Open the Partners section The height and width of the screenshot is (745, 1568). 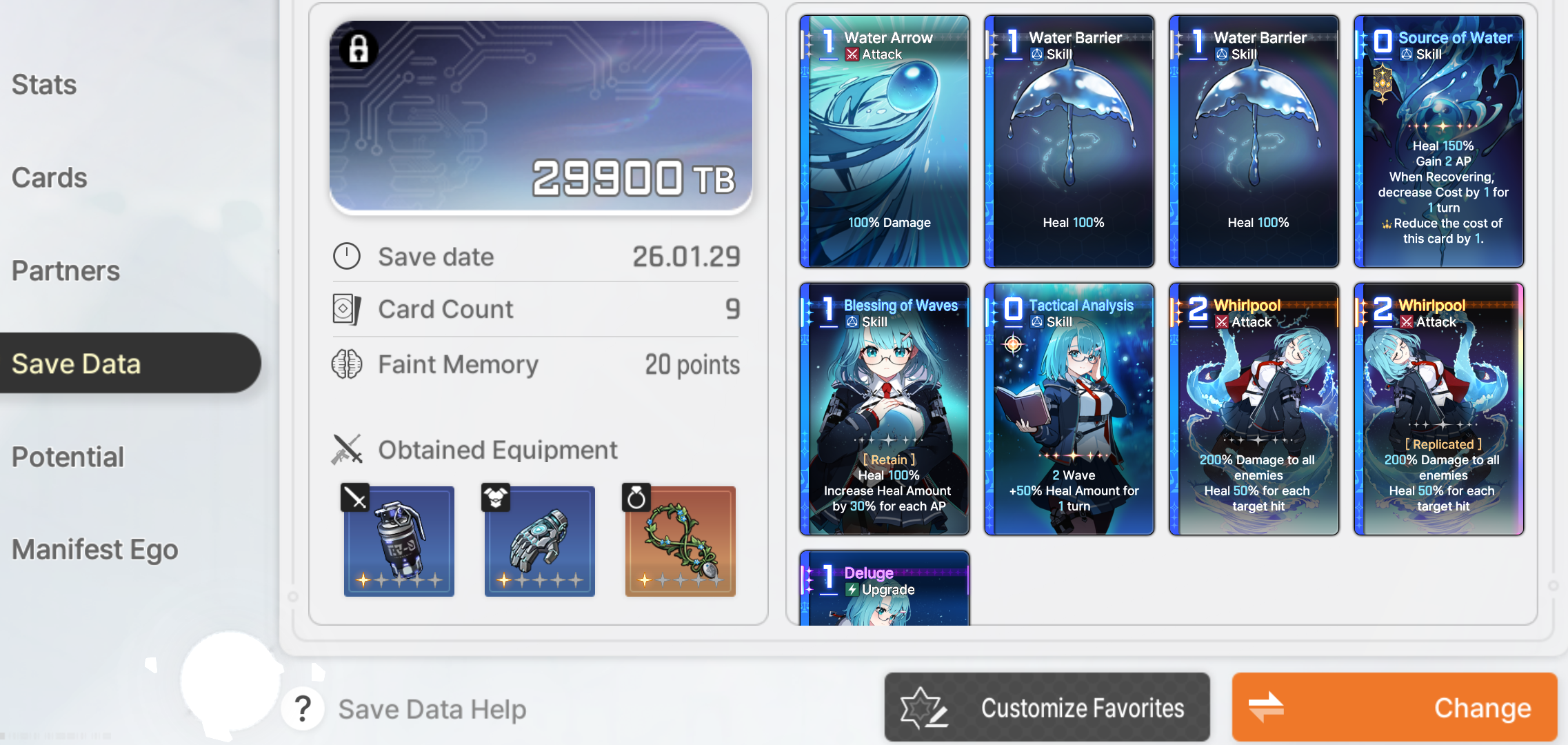pos(66,271)
